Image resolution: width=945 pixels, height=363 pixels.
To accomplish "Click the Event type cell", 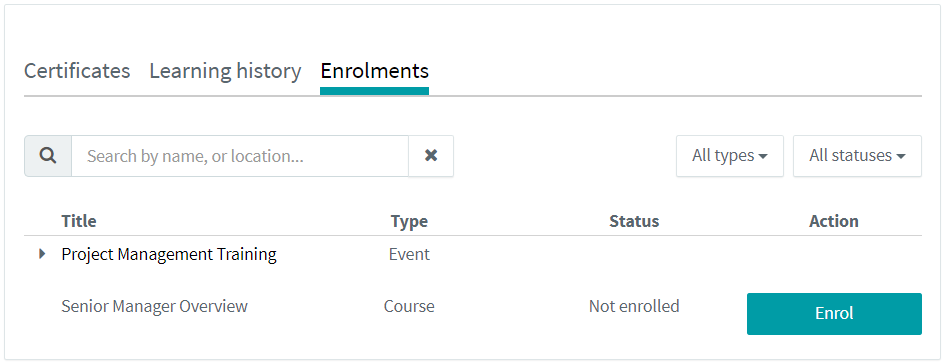I will 409,254.
